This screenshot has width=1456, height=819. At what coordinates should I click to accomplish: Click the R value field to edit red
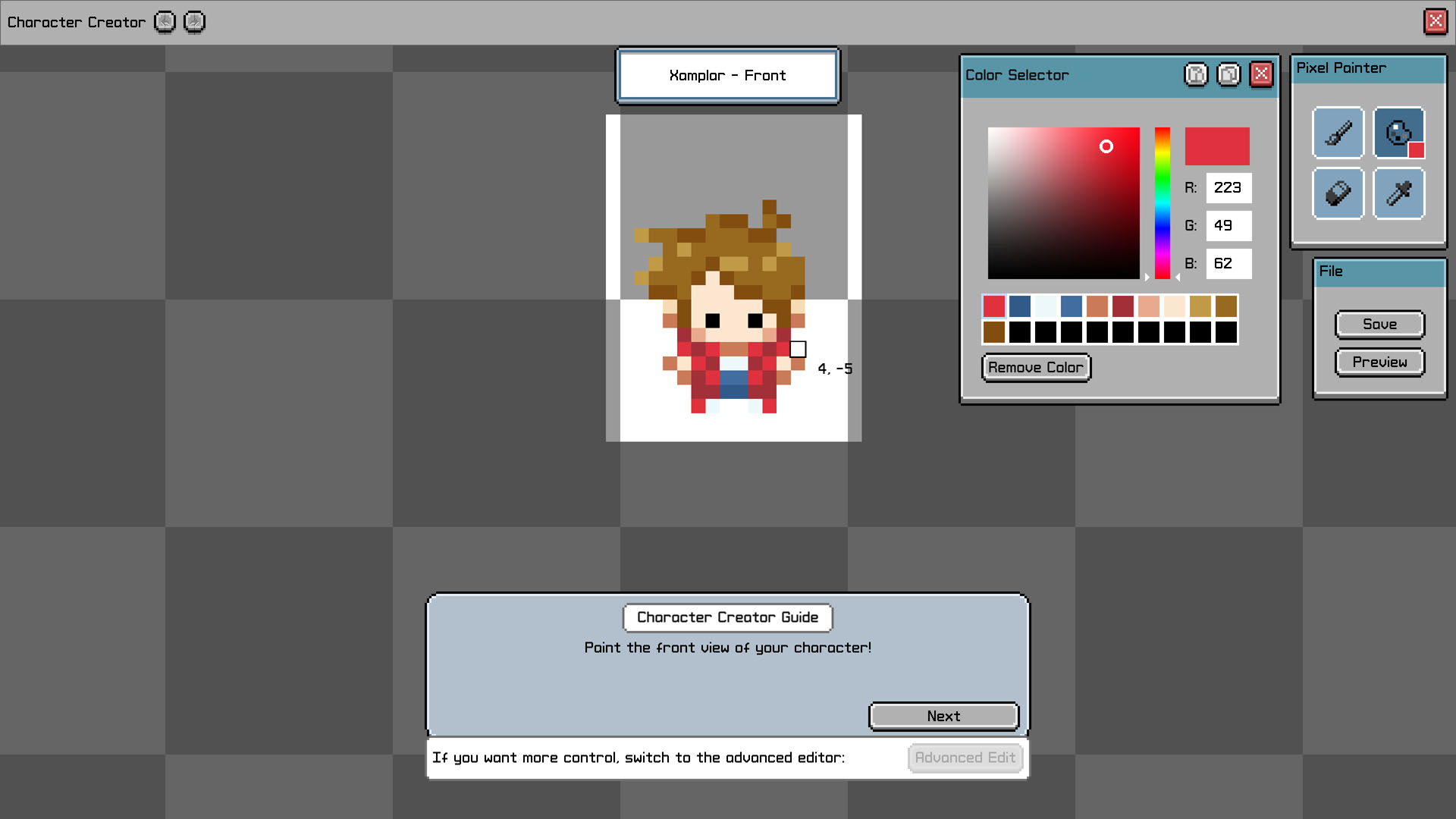[1228, 187]
